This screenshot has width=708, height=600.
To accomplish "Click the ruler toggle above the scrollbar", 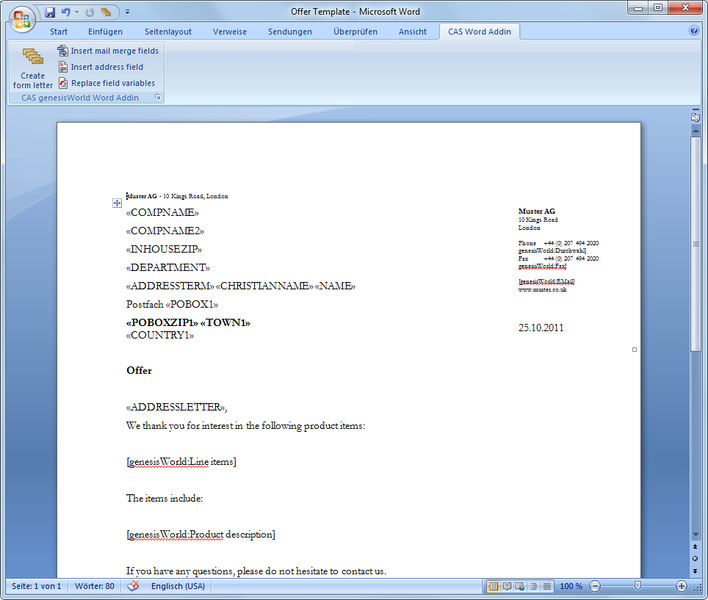I will click(x=695, y=116).
